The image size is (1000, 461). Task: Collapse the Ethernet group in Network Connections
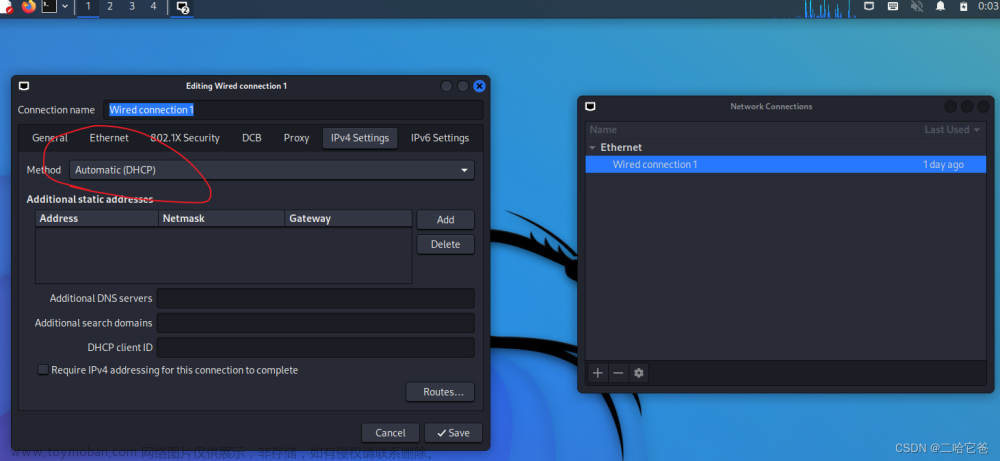[592, 147]
